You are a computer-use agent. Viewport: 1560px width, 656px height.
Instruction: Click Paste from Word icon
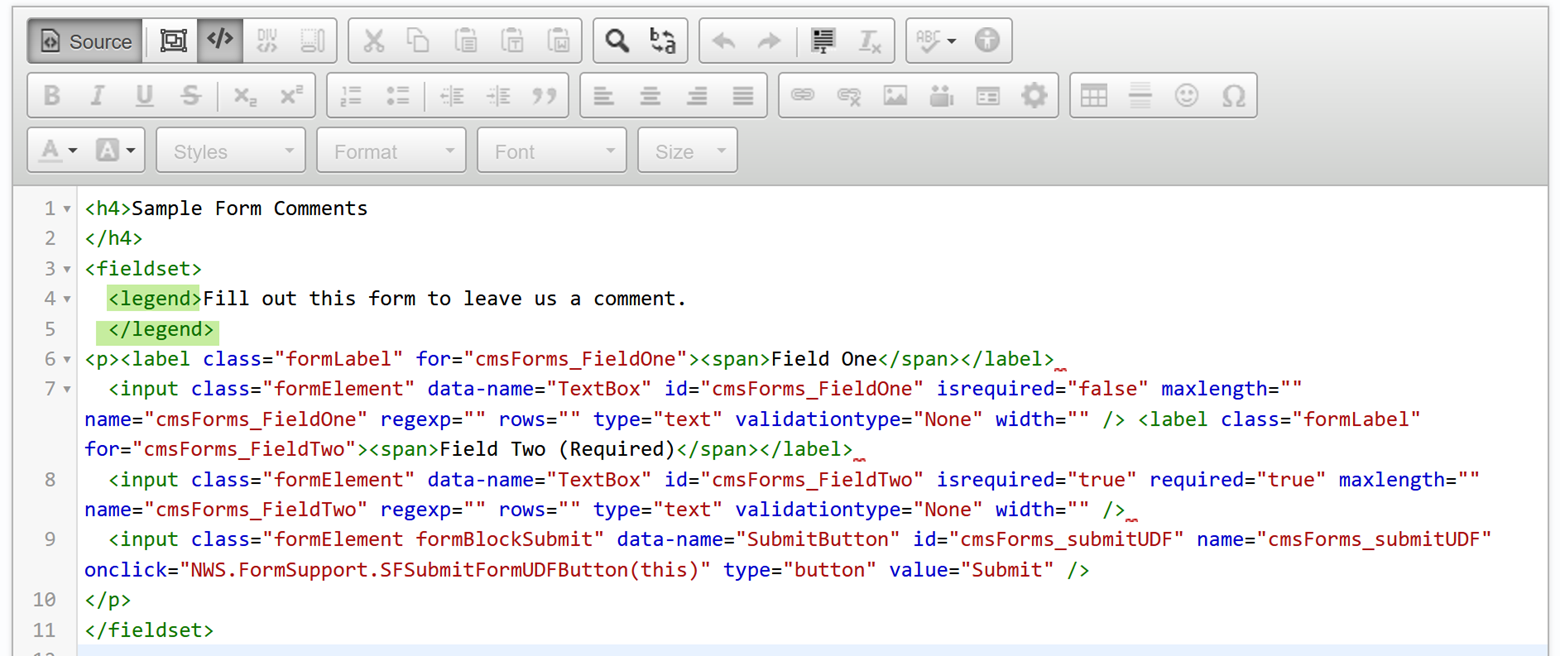click(x=558, y=41)
